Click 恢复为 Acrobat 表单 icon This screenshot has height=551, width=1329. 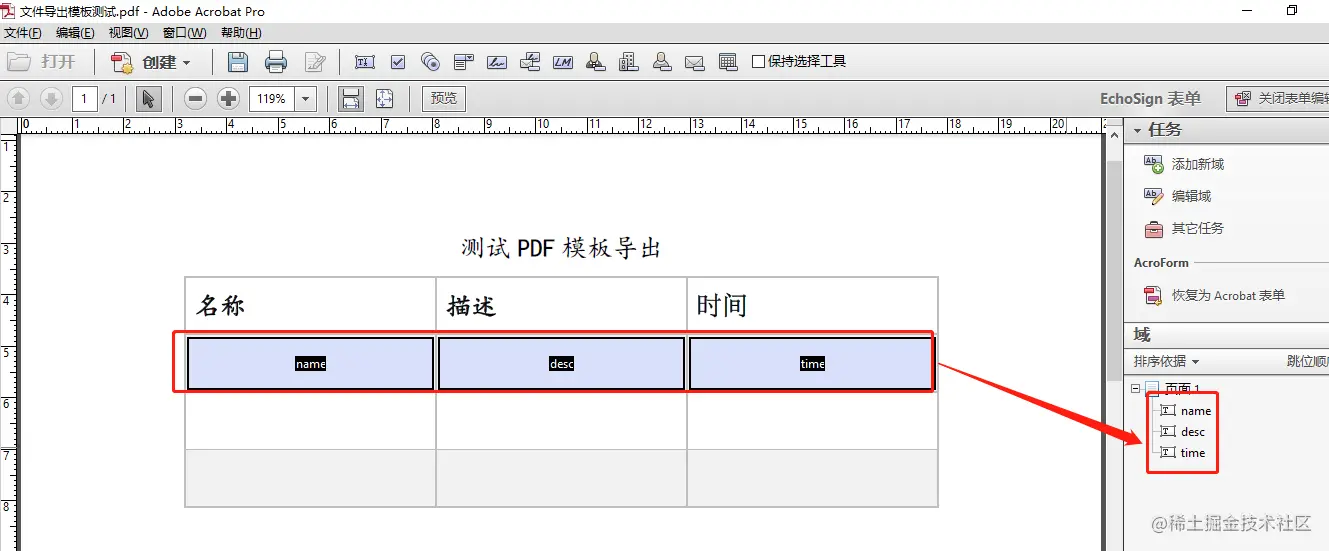pyautogui.click(x=1154, y=295)
